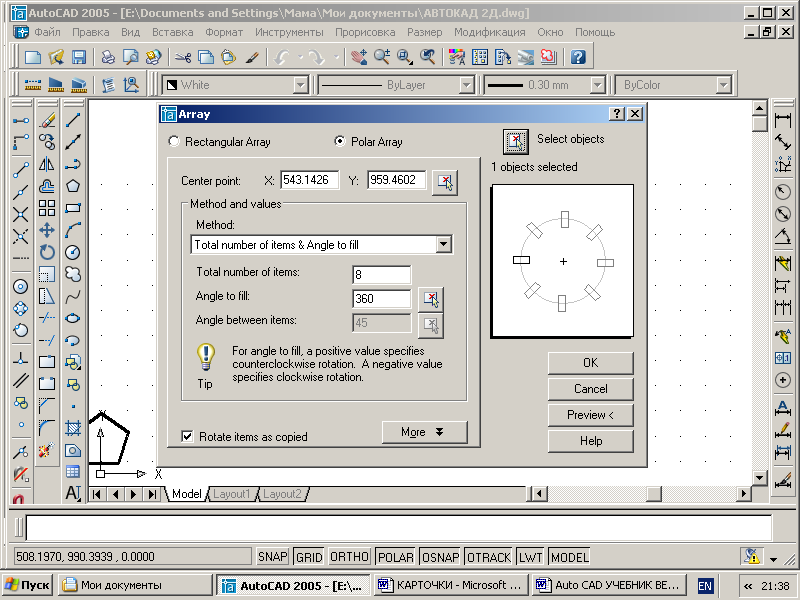Select the Revision Cloud tool
Screen dimensions: 800x600
coord(73,274)
